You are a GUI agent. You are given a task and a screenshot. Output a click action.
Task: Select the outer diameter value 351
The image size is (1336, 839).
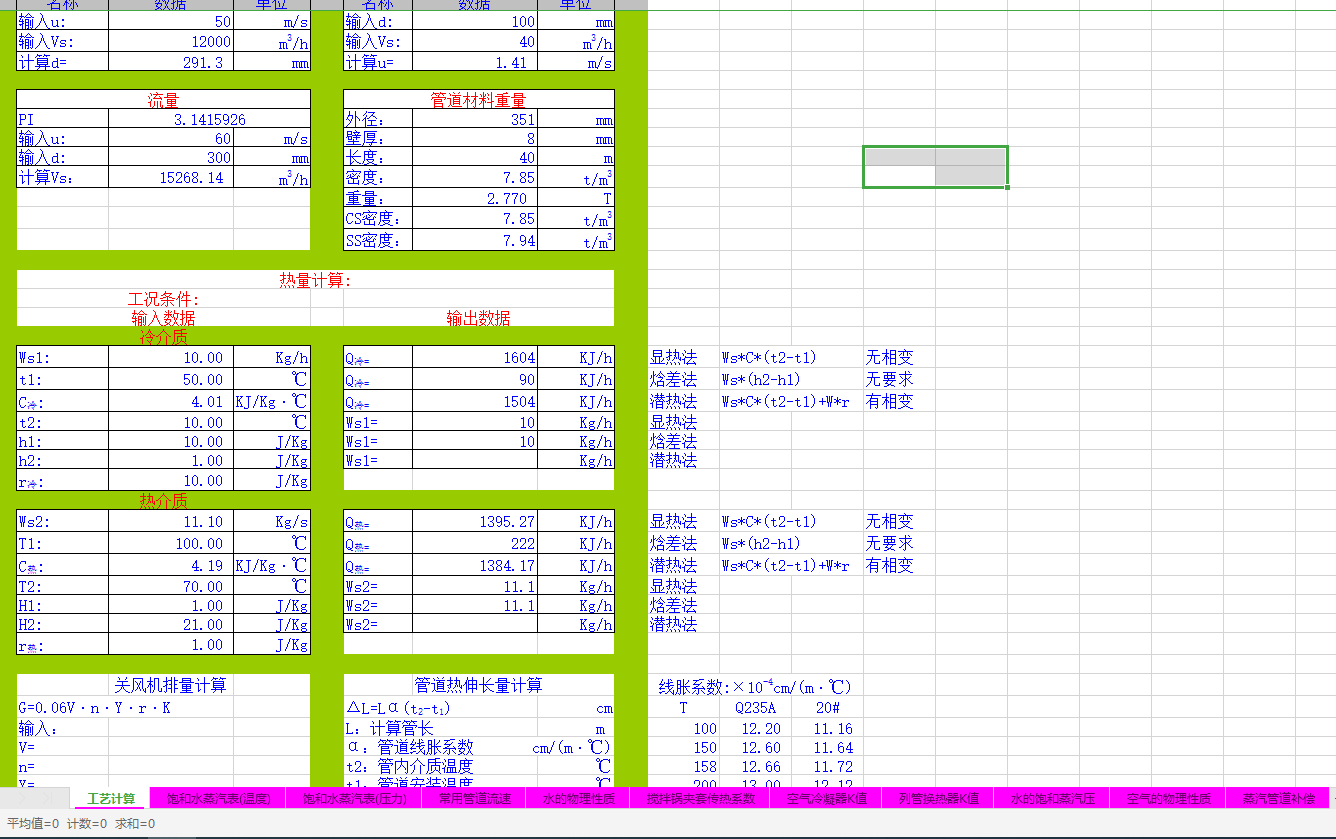click(x=475, y=120)
